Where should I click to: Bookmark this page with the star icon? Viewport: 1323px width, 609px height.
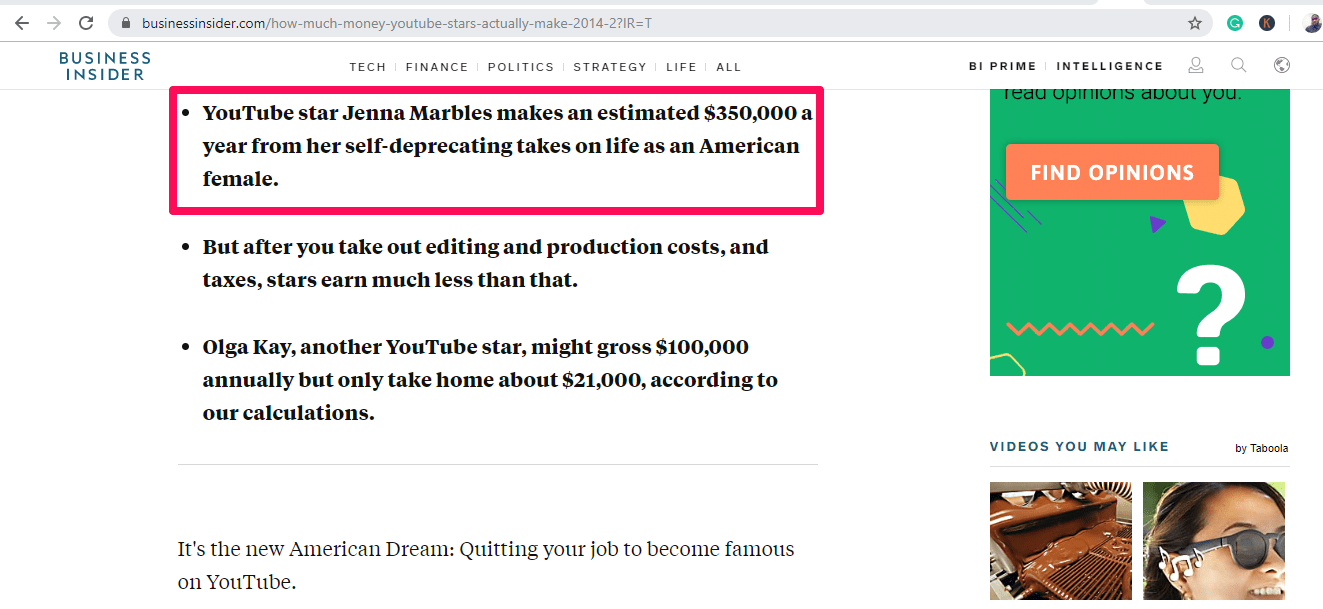tap(1195, 22)
